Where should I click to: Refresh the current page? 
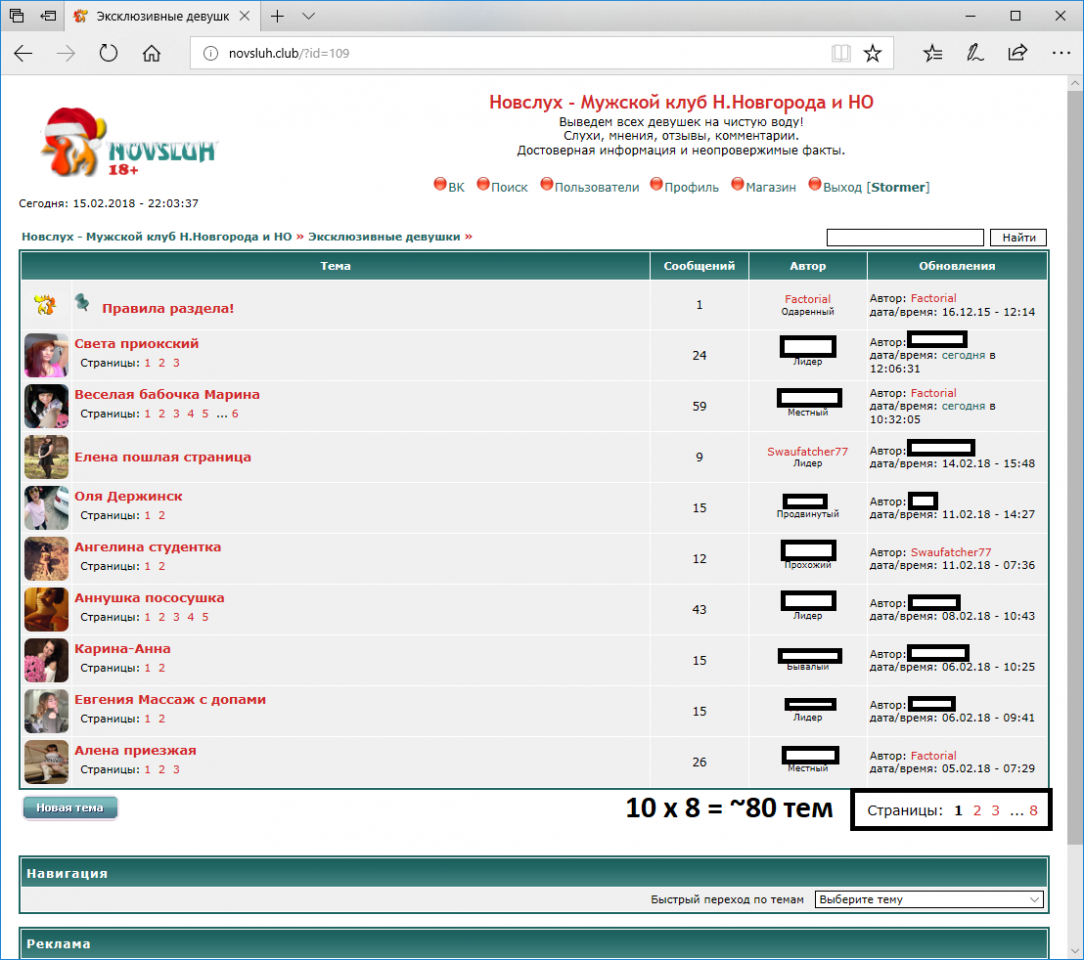click(109, 53)
